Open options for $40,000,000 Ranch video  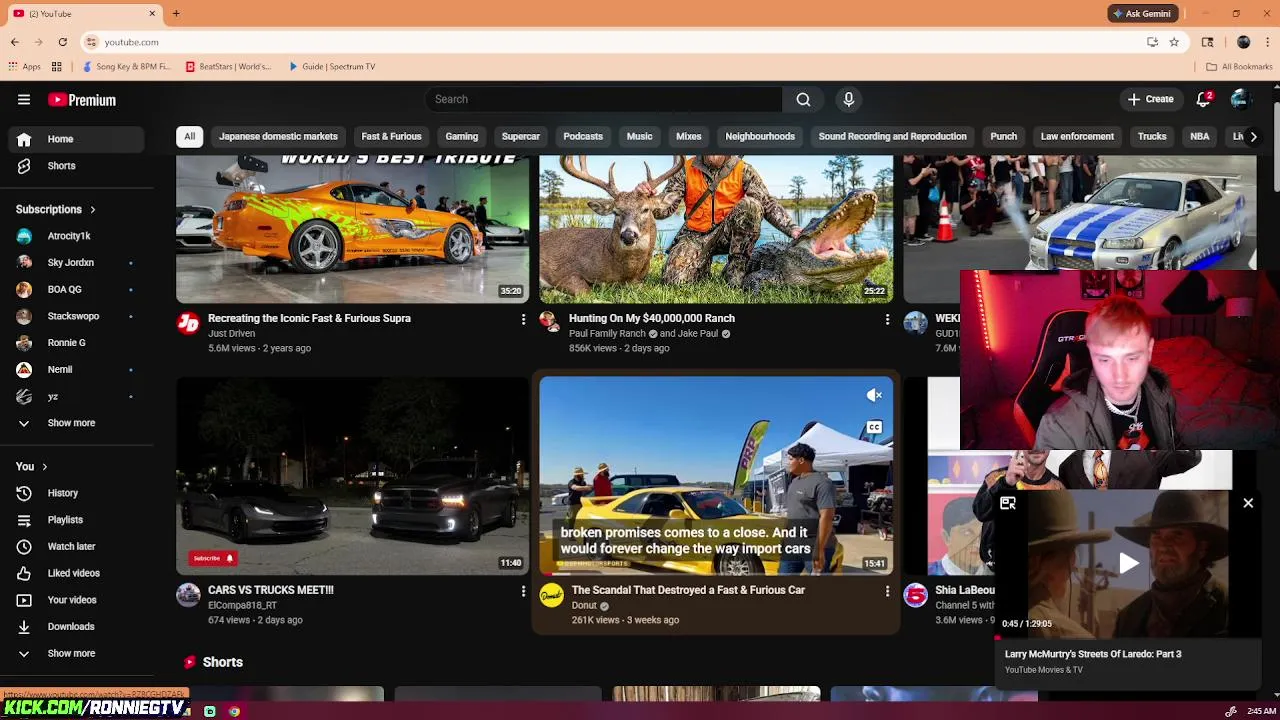click(887, 319)
